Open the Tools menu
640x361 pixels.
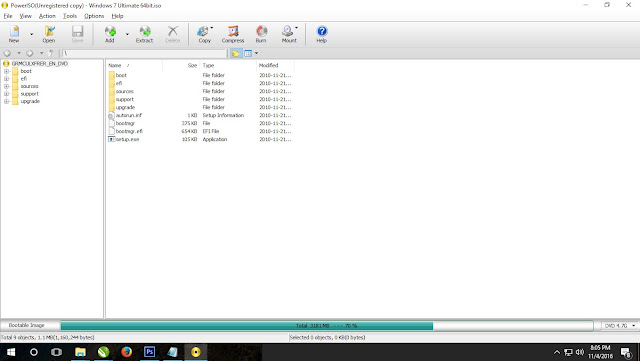pyautogui.click(x=70, y=16)
